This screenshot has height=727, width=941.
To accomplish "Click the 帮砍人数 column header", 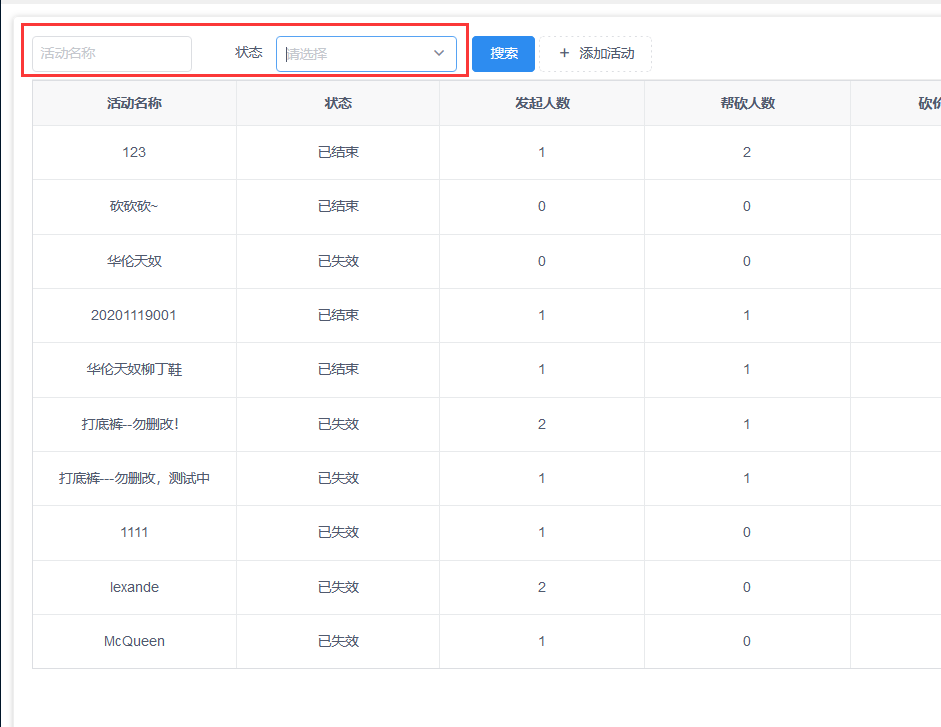I will tap(747, 103).
